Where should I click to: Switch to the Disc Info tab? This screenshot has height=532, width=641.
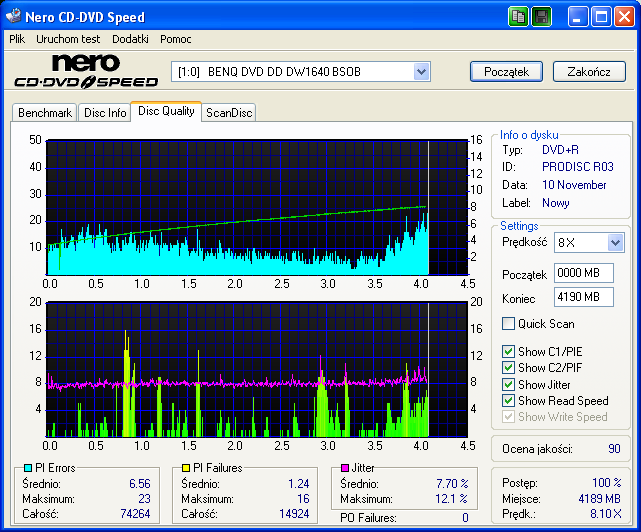click(x=105, y=112)
